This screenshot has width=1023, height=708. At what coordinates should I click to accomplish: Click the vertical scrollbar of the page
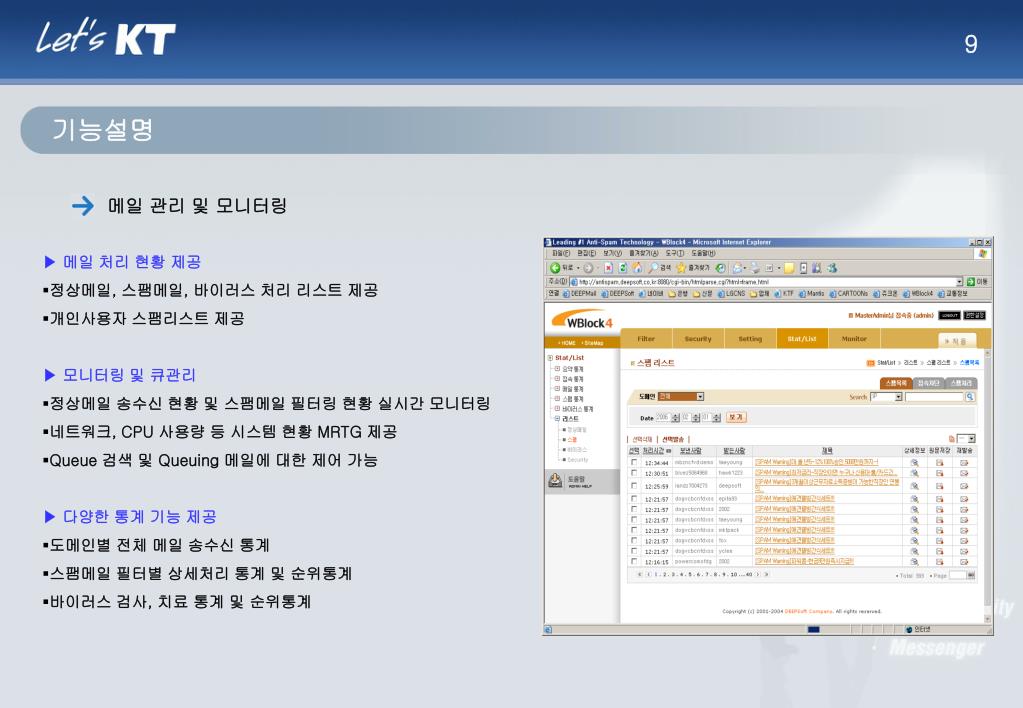click(x=988, y=484)
